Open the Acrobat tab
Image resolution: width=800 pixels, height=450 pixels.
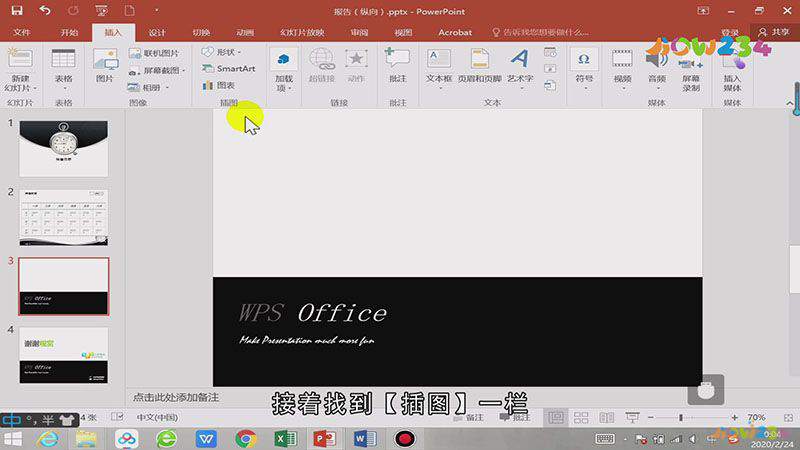click(455, 32)
